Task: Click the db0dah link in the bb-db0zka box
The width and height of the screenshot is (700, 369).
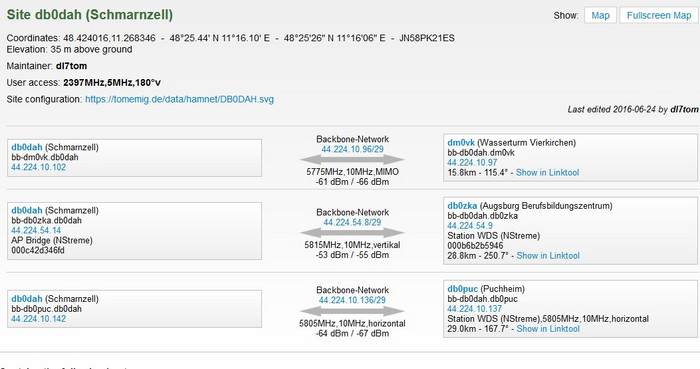Action: (27, 210)
